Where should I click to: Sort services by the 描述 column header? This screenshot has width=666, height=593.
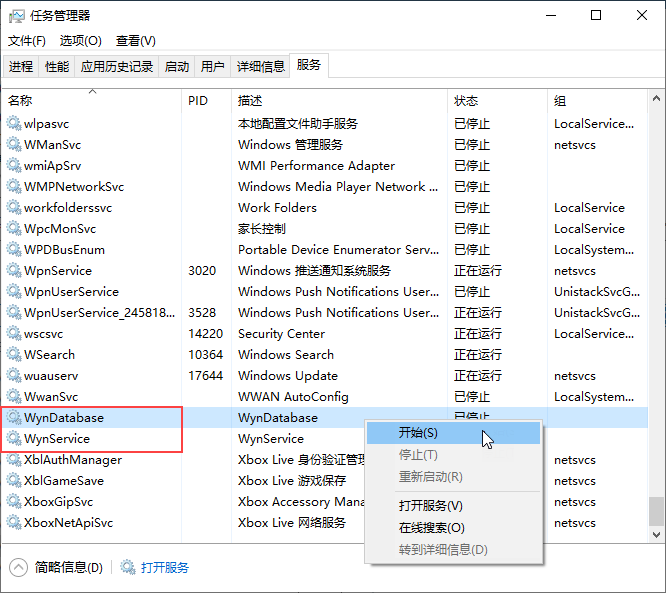339,101
